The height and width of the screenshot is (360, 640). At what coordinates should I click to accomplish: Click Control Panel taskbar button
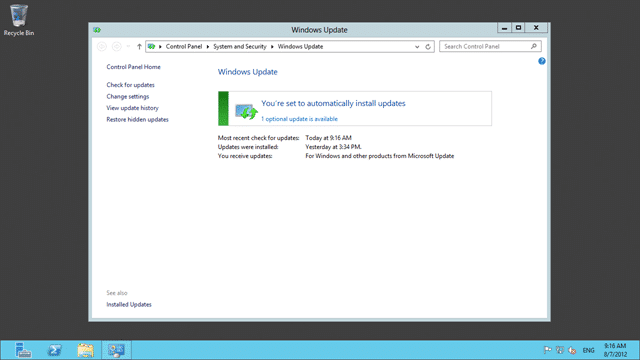(x=116, y=350)
